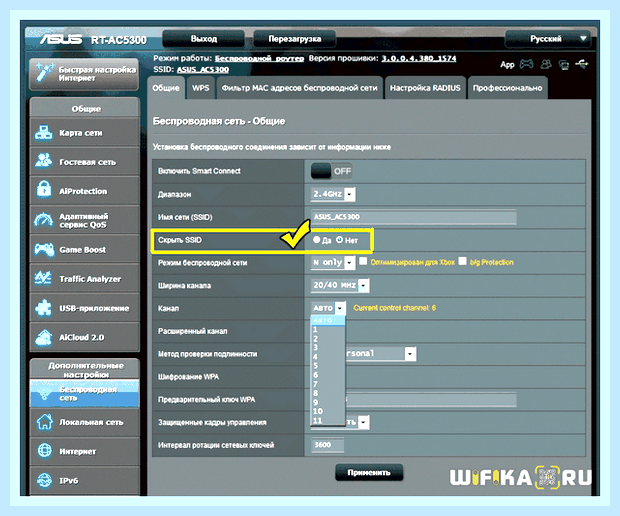This screenshot has height=516, width=620.
Task: Click the Выход logout button
Action: pos(204,39)
